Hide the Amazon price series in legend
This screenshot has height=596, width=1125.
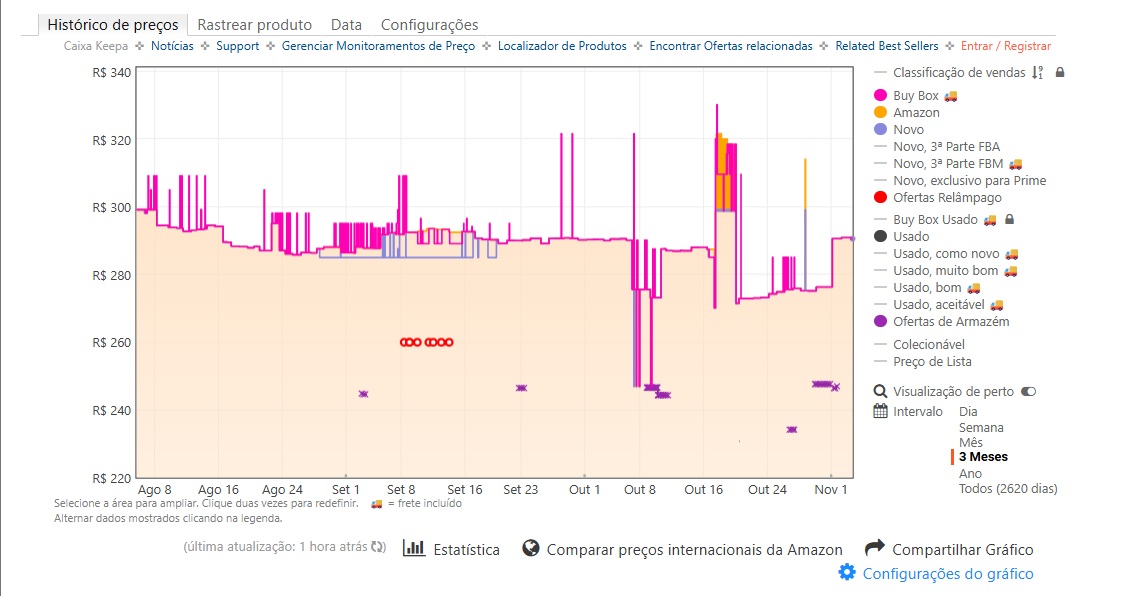(x=915, y=113)
